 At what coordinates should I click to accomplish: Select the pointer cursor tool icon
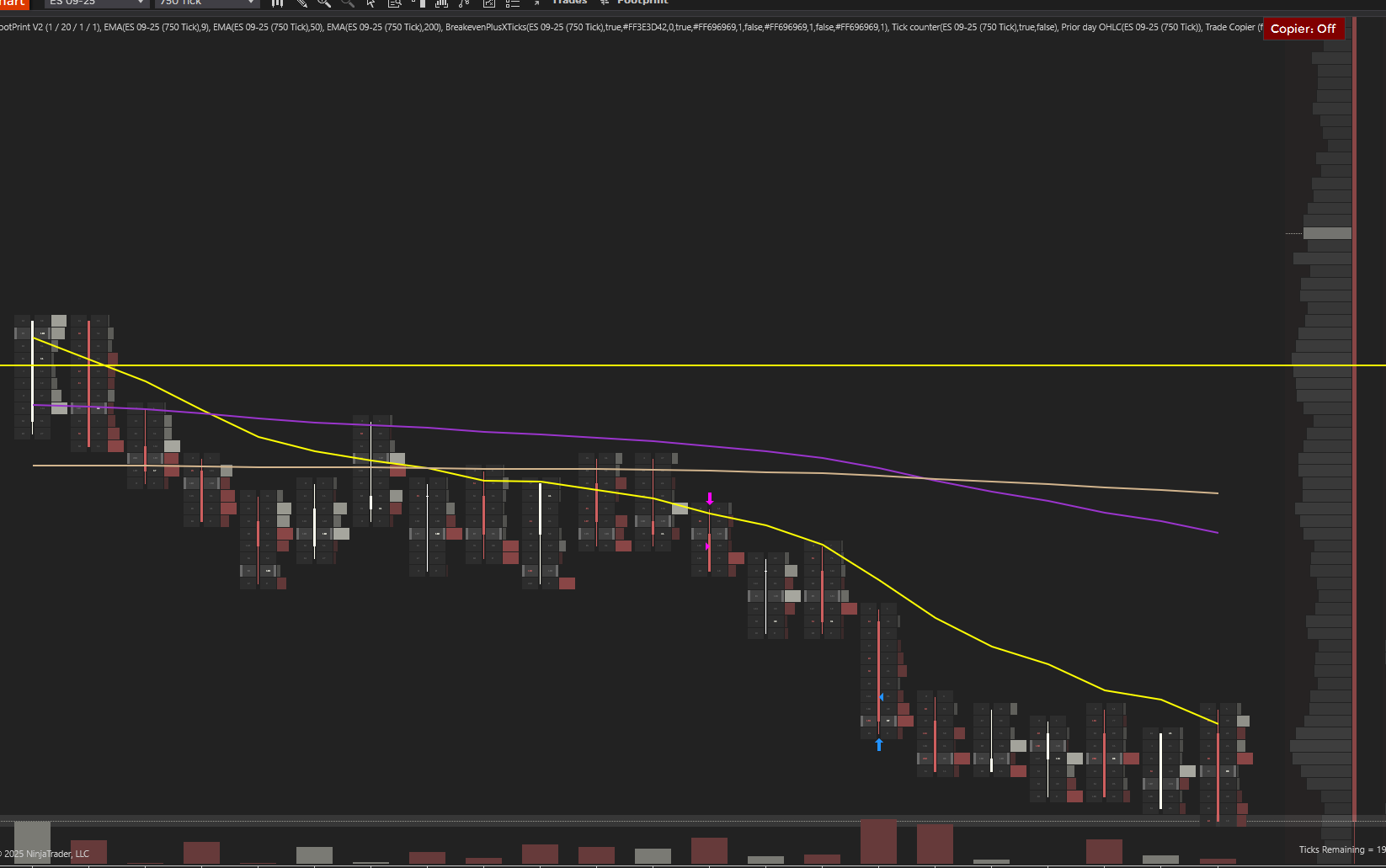(x=371, y=3)
